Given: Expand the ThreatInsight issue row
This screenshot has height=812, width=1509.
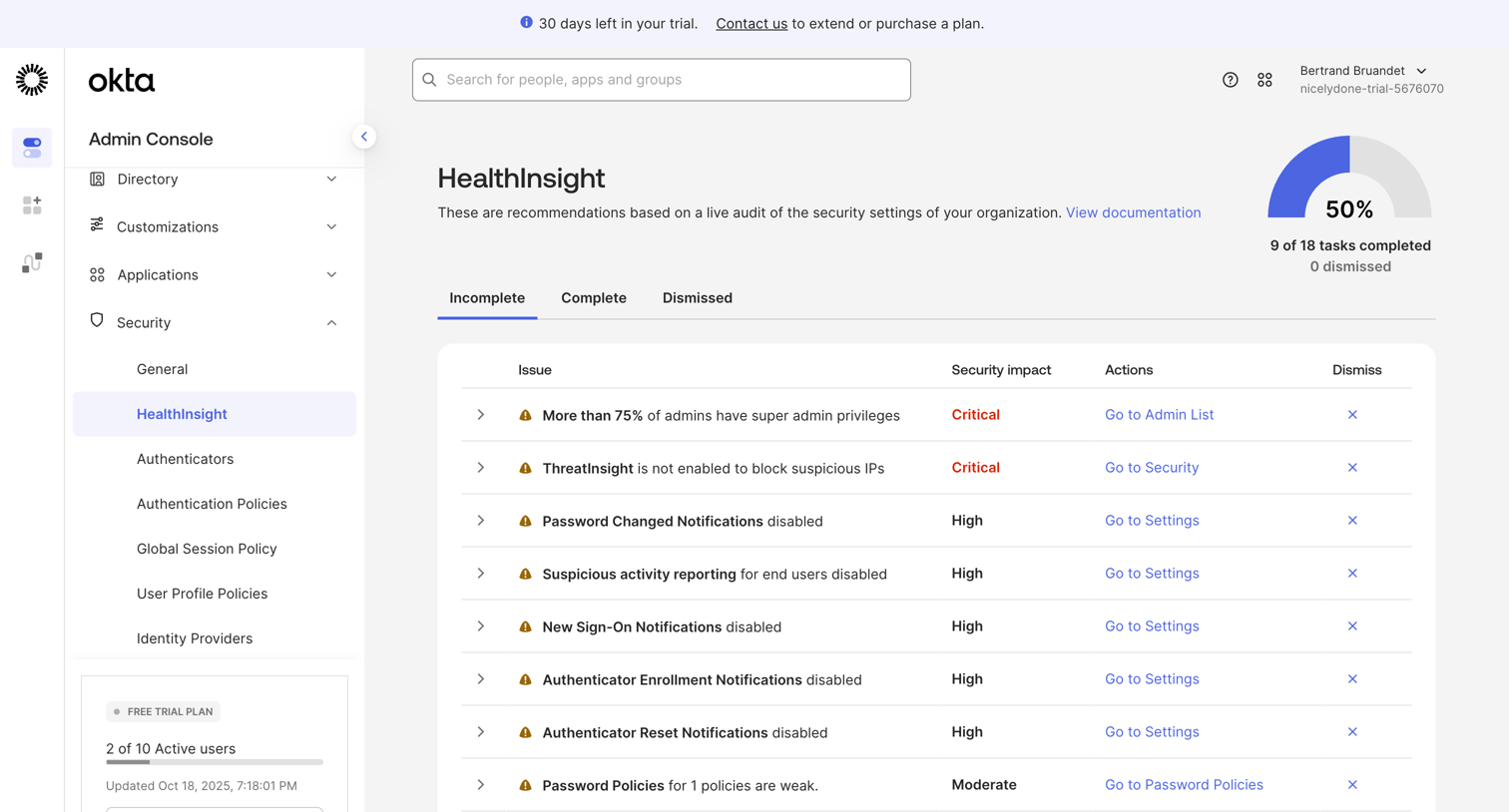Looking at the screenshot, I should 481,468.
